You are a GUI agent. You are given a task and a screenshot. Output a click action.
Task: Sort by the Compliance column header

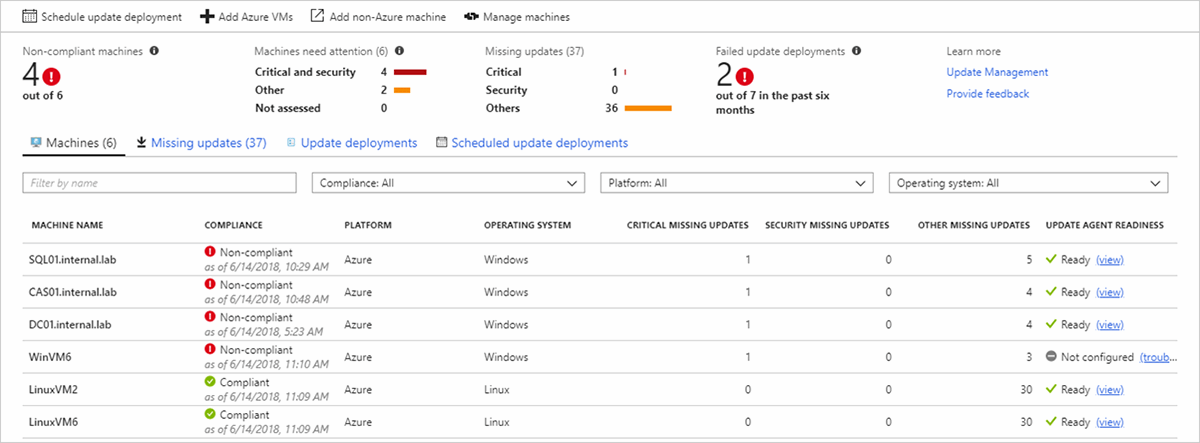pyautogui.click(x=235, y=225)
